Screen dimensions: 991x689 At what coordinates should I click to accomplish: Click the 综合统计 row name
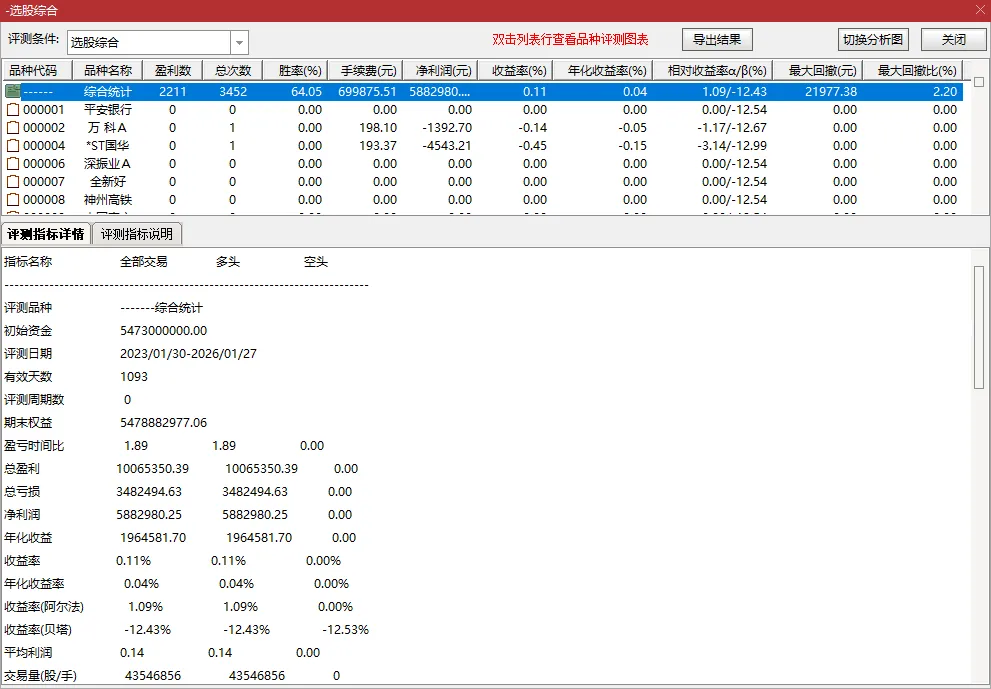tap(108, 91)
